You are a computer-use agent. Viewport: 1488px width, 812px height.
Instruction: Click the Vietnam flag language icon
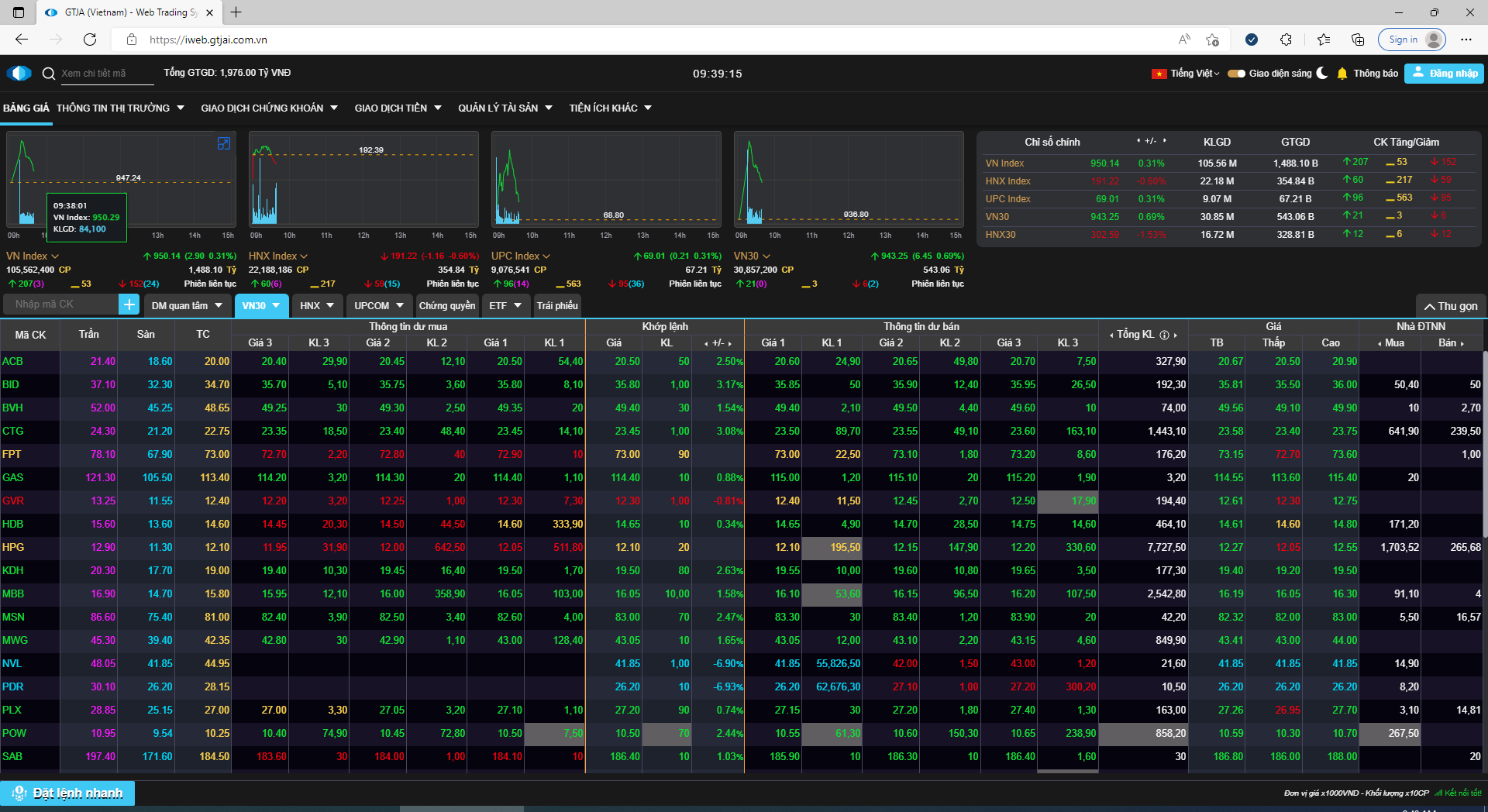(x=1159, y=74)
